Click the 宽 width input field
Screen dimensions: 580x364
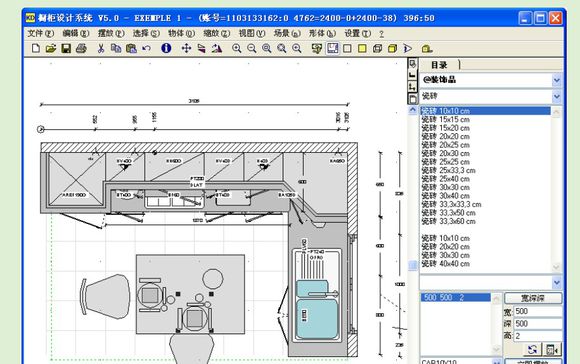[x=538, y=311]
